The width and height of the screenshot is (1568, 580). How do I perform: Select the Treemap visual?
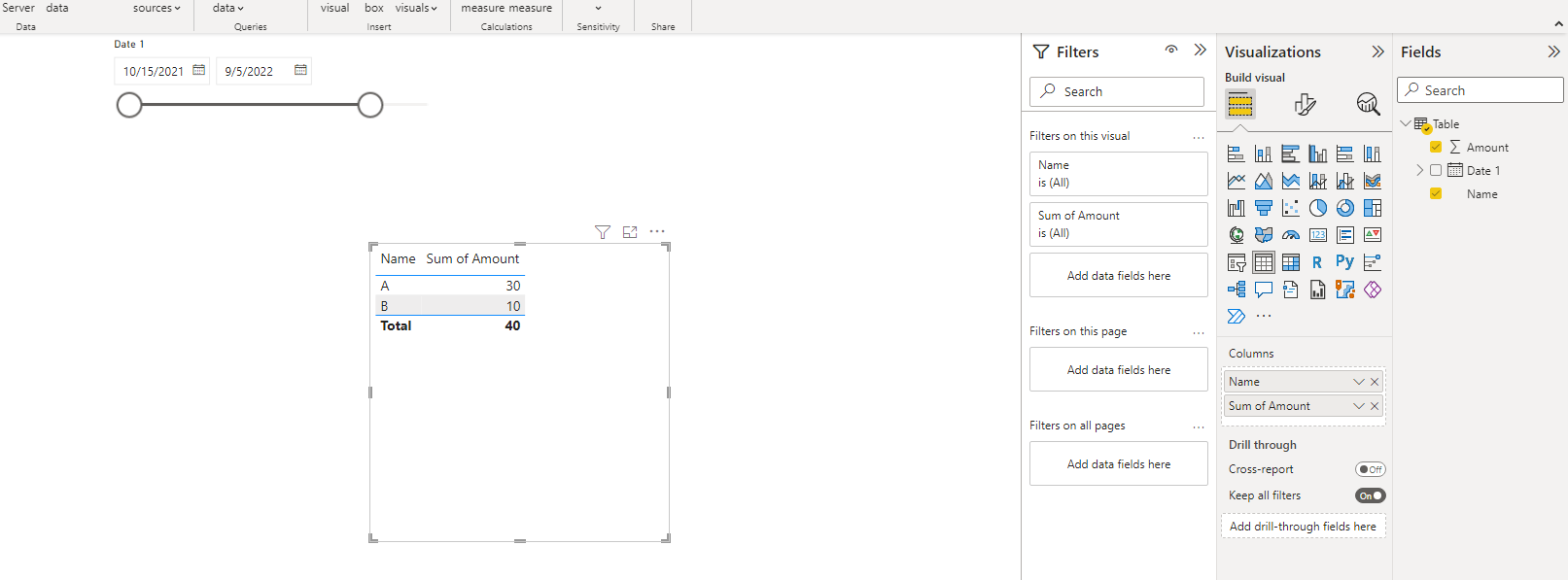pos(1372,208)
